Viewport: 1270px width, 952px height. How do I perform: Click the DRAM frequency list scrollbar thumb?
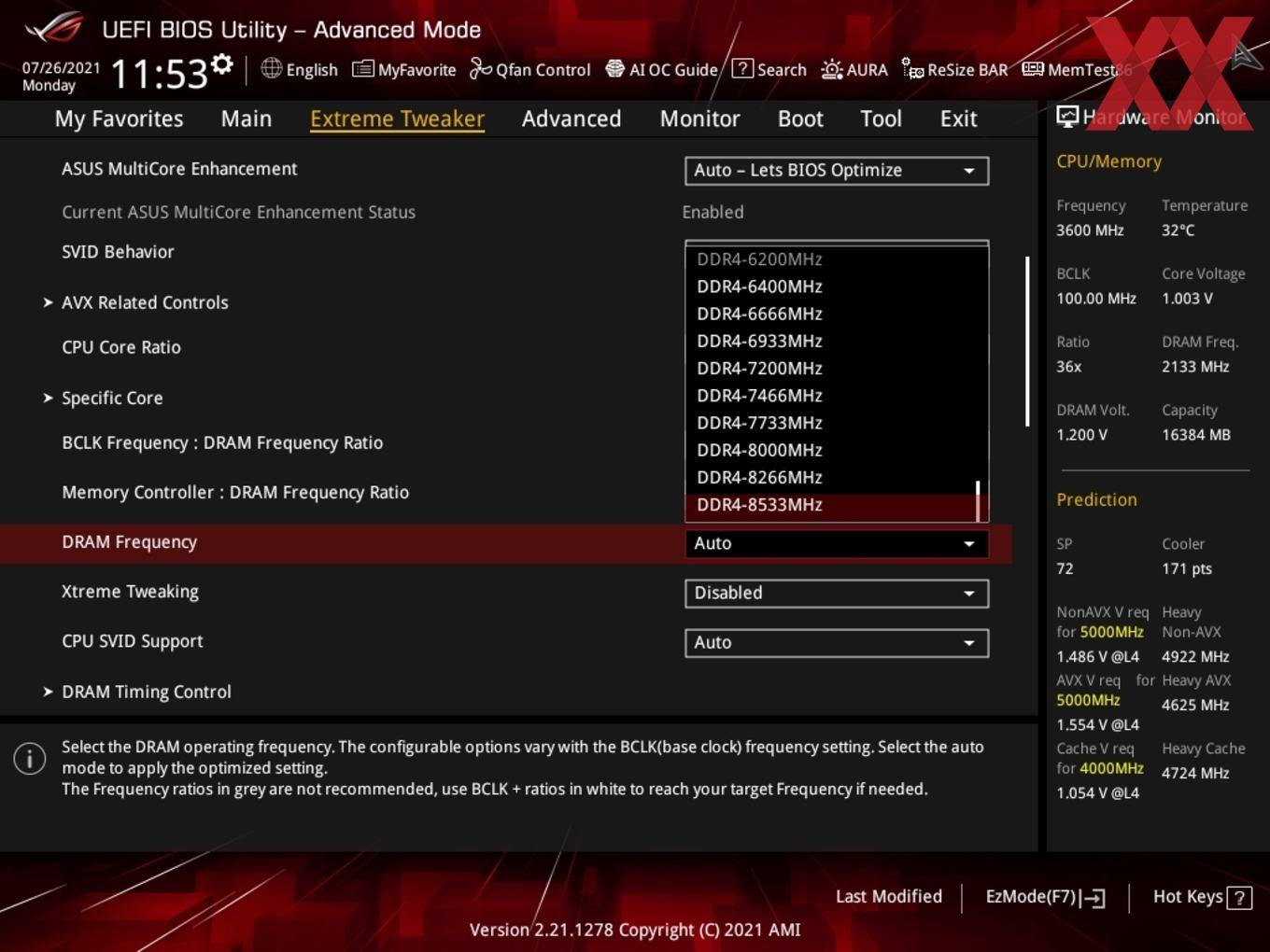978,501
